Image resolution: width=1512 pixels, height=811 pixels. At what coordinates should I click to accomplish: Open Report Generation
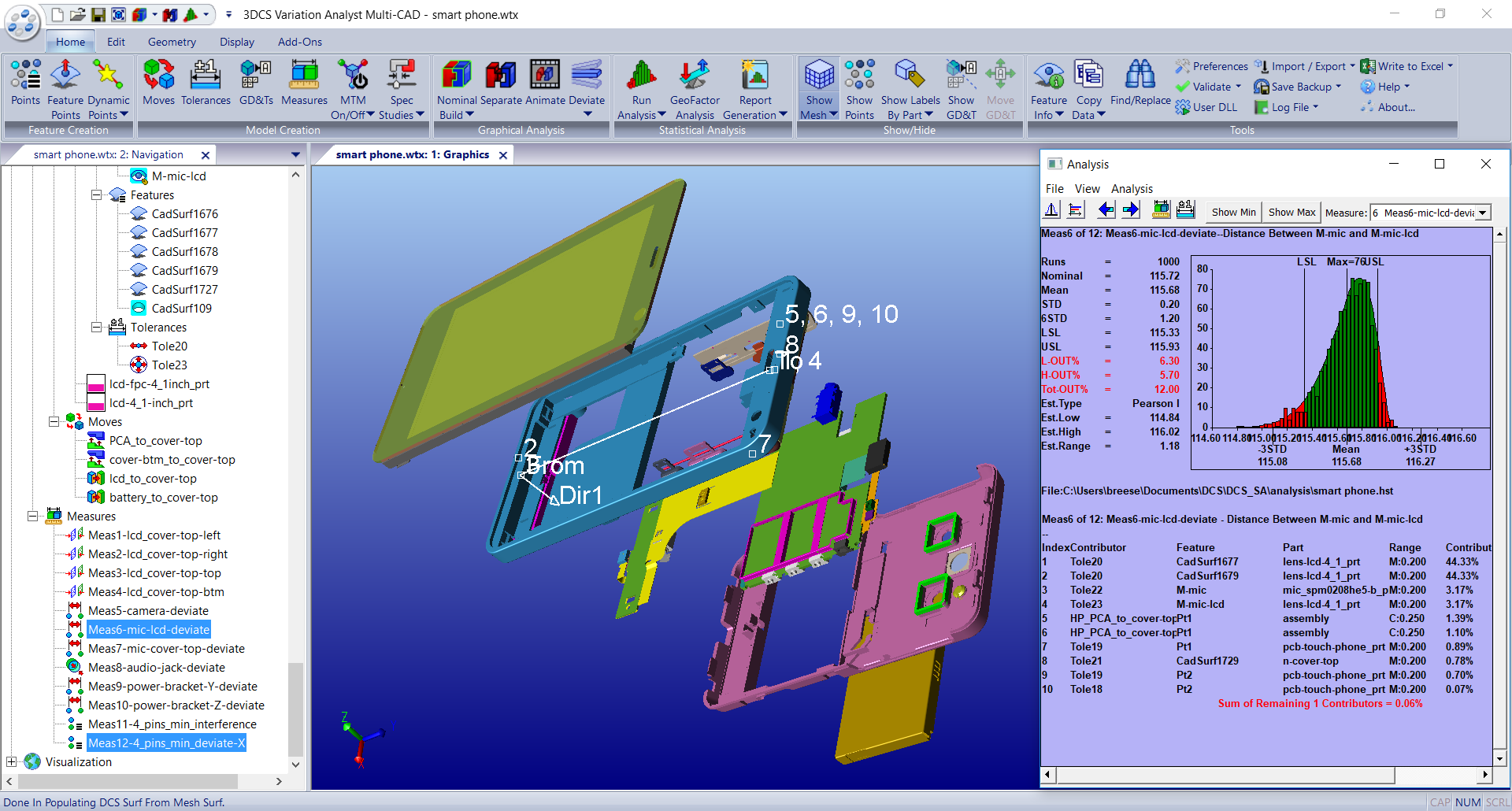point(754,87)
